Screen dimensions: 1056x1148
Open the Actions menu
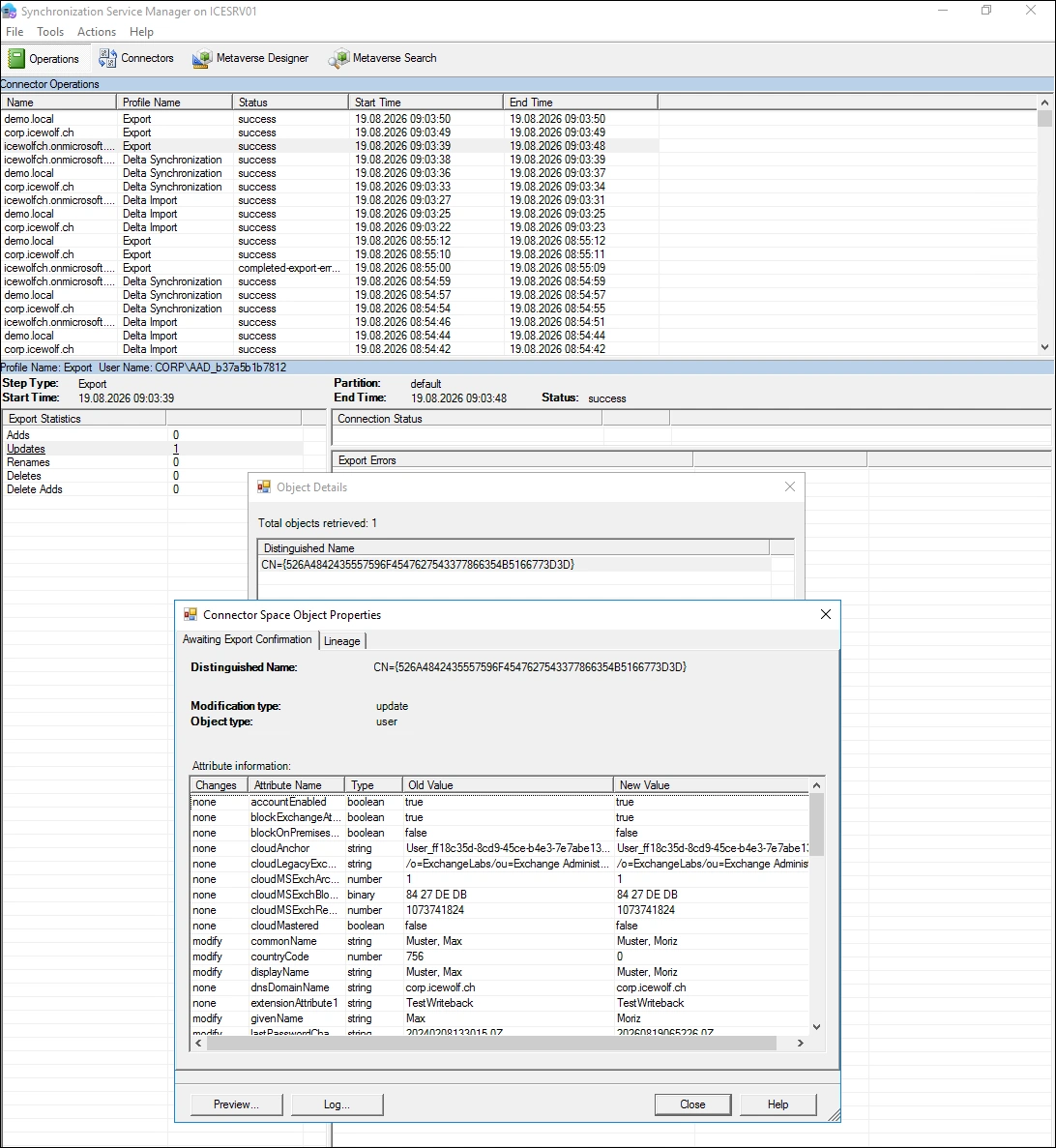pos(97,32)
